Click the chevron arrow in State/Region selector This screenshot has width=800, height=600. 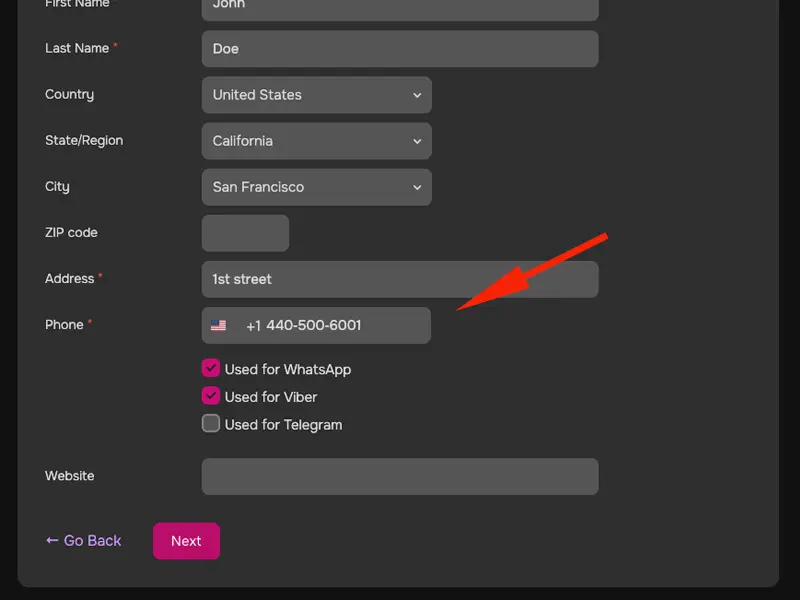(x=417, y=141)
